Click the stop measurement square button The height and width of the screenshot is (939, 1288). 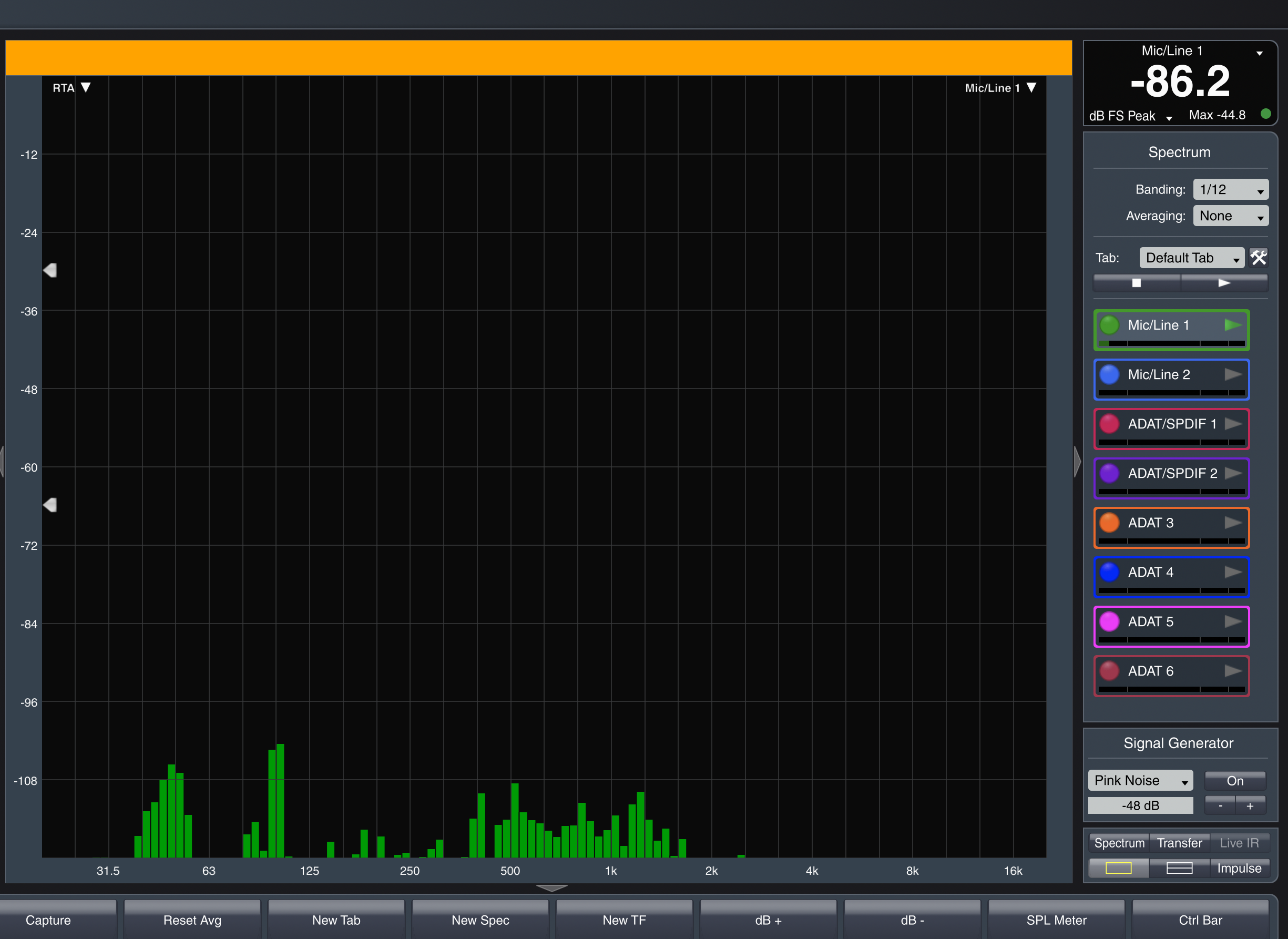point(1136,282)
